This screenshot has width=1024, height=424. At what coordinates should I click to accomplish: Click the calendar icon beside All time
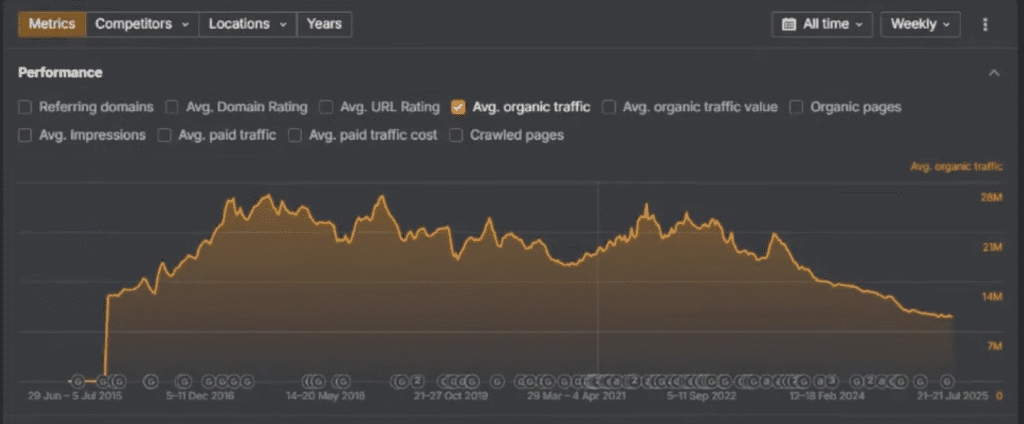click(789, 24)
